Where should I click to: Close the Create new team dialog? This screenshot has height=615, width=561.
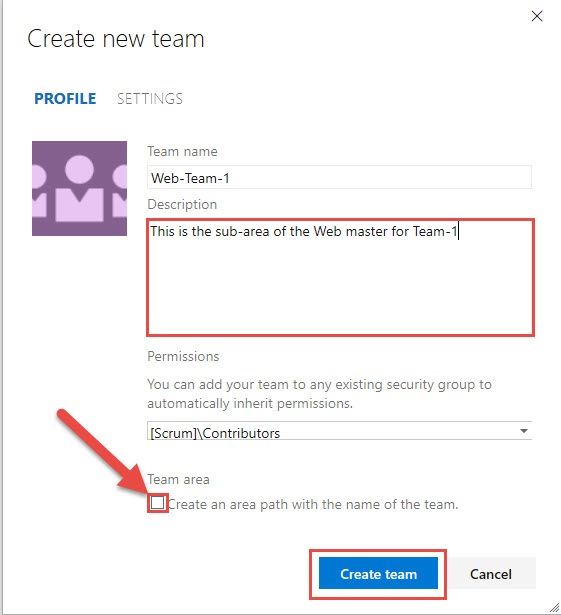tap(537, 16)
